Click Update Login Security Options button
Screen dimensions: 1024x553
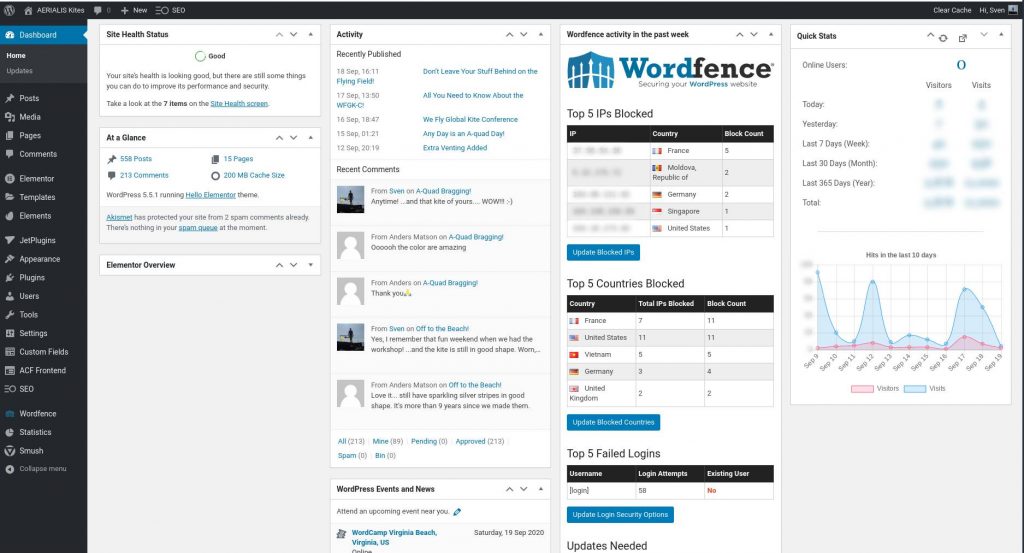coord(620,514)
